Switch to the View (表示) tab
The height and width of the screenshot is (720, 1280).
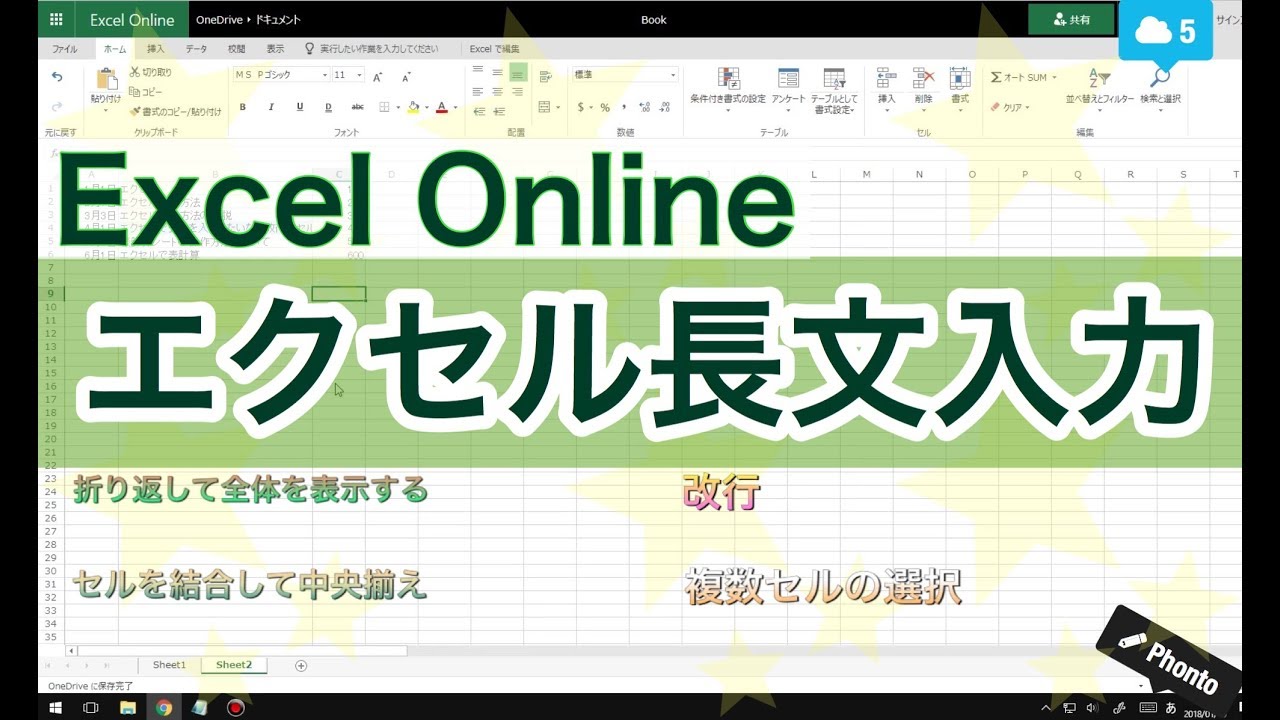point(275,48)
